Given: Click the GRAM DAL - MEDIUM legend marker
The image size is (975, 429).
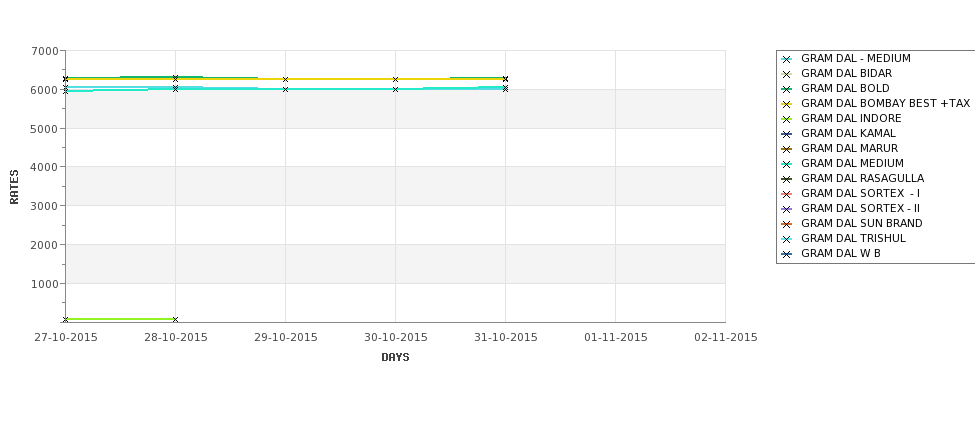Looking at the screenshot, I should 787,59.
